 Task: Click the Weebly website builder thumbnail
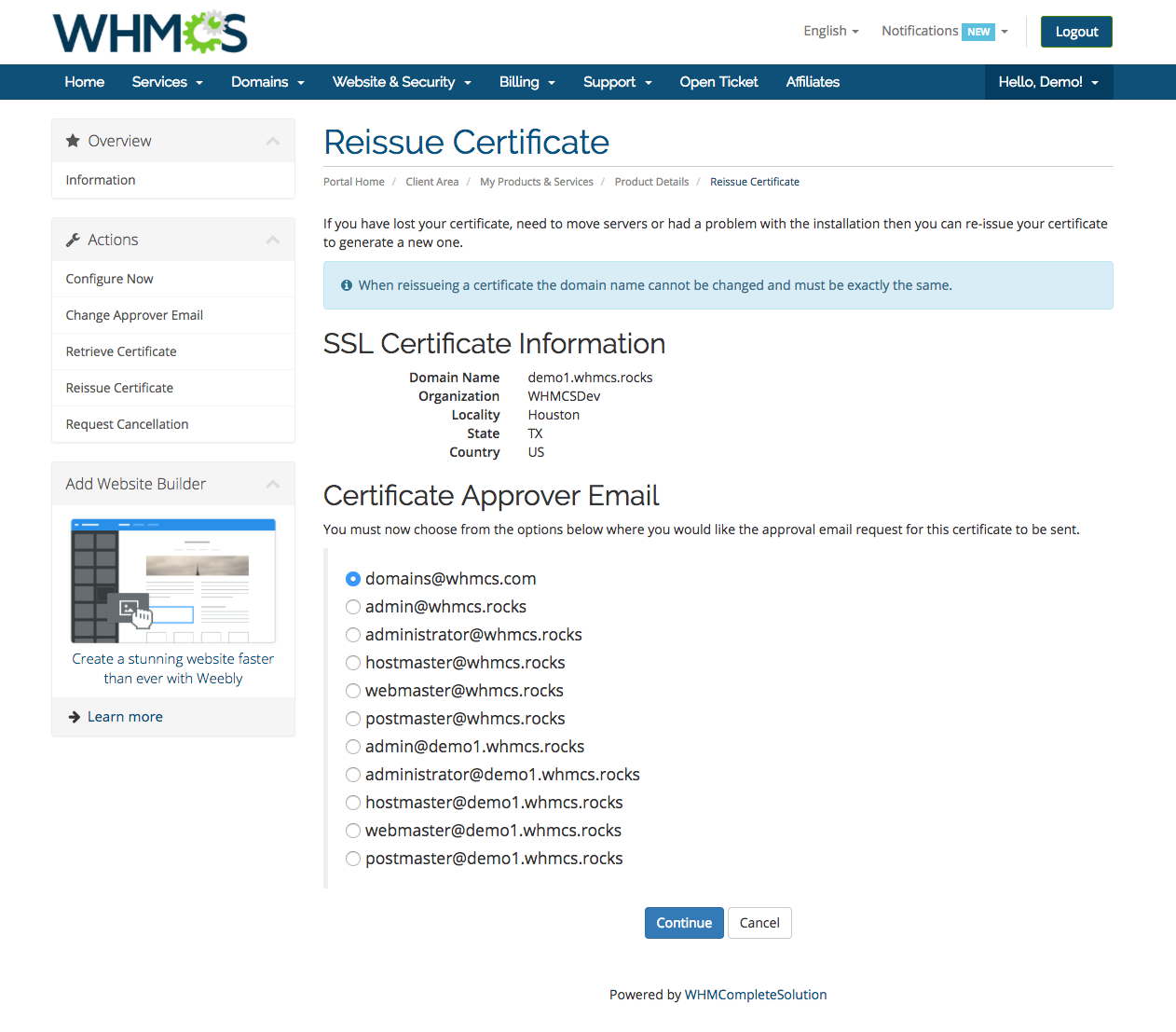(173, 581)
